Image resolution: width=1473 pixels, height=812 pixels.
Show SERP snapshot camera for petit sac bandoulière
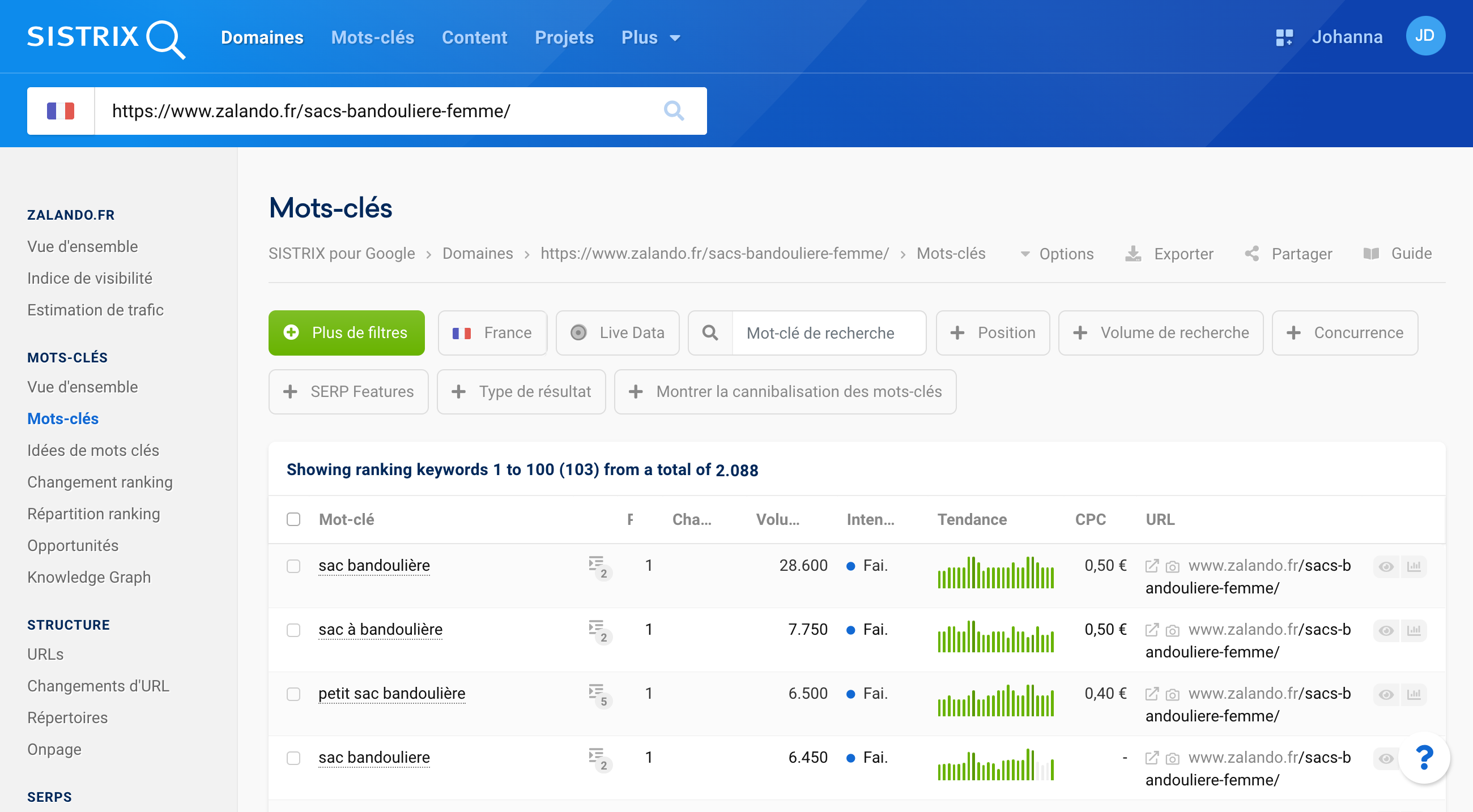pyautogui.click(x=1172, y=695)
